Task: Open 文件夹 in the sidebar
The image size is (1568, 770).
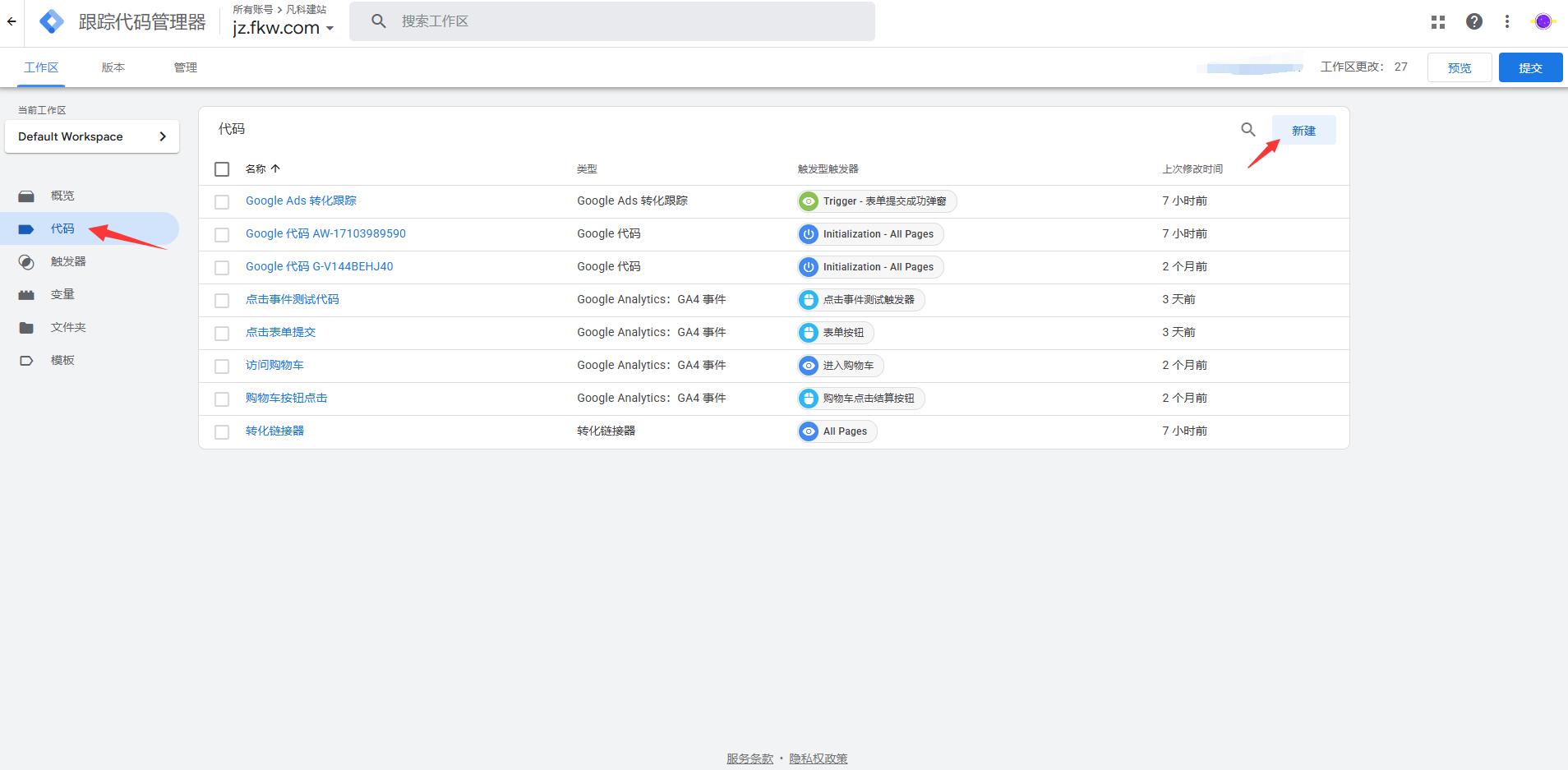Action: tap(68, 327)
